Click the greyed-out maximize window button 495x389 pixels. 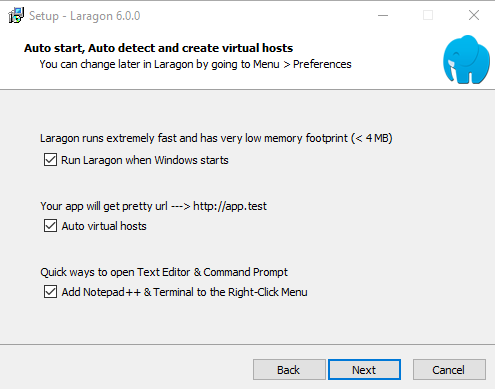tap(428, 15)
